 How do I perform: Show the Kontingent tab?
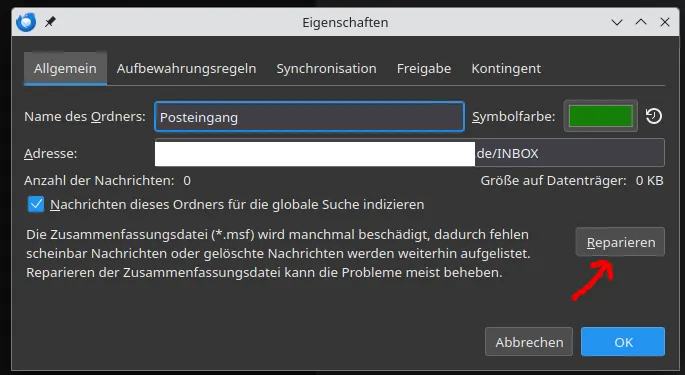(506, 69)
